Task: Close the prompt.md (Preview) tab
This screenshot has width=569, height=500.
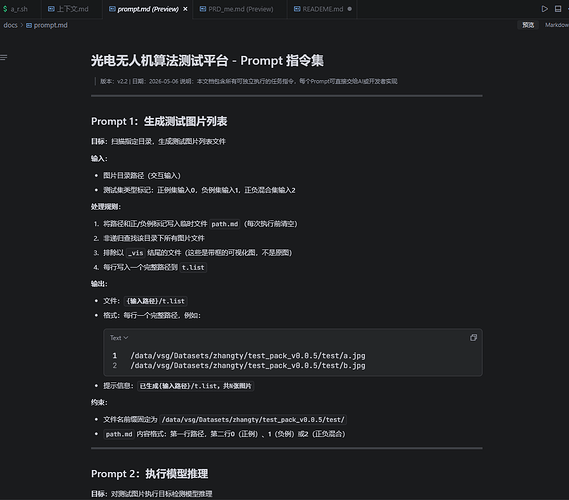Action: click(x=185, y=9)
